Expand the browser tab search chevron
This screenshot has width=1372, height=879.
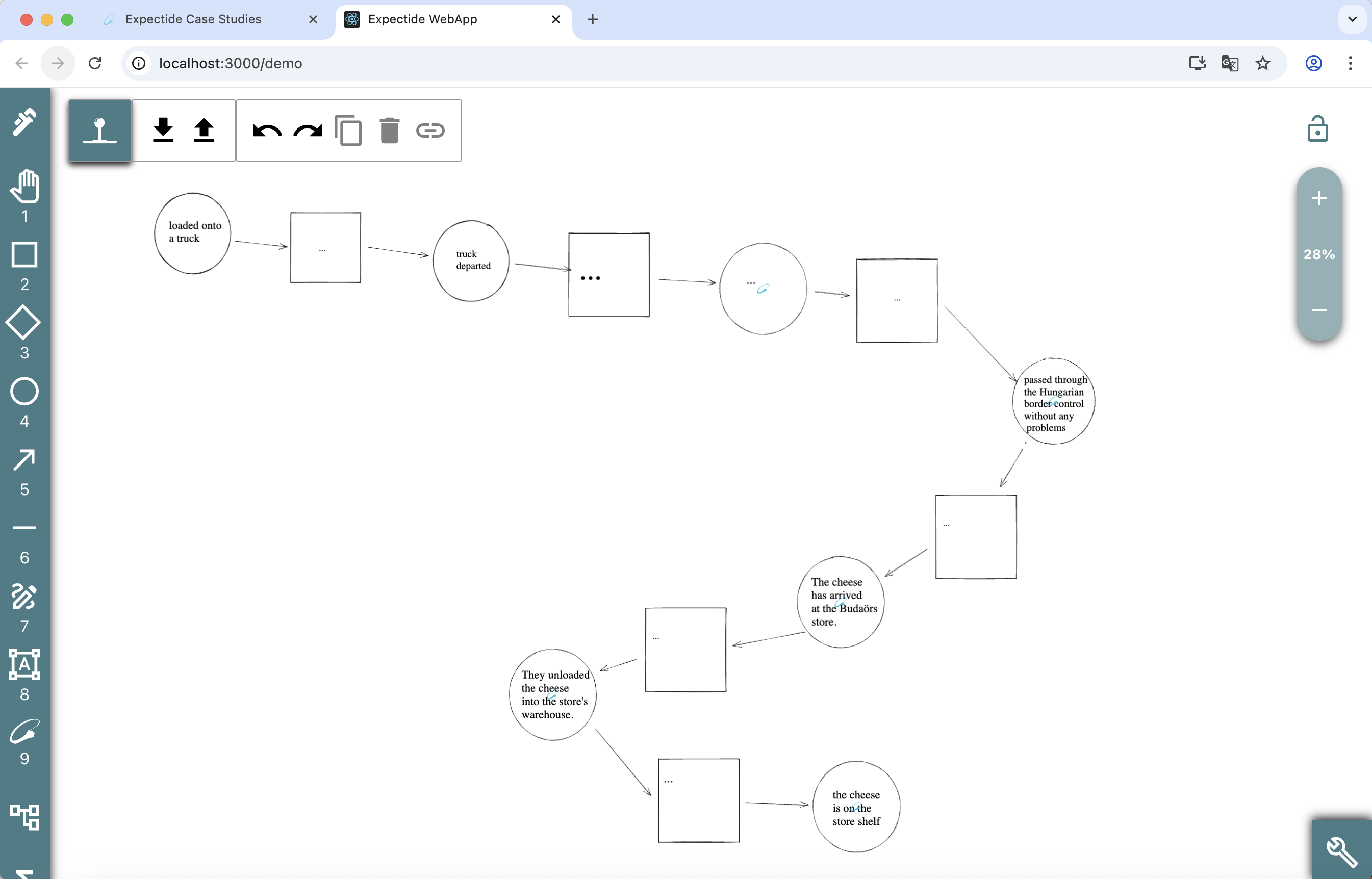(x=1352, y=19)
